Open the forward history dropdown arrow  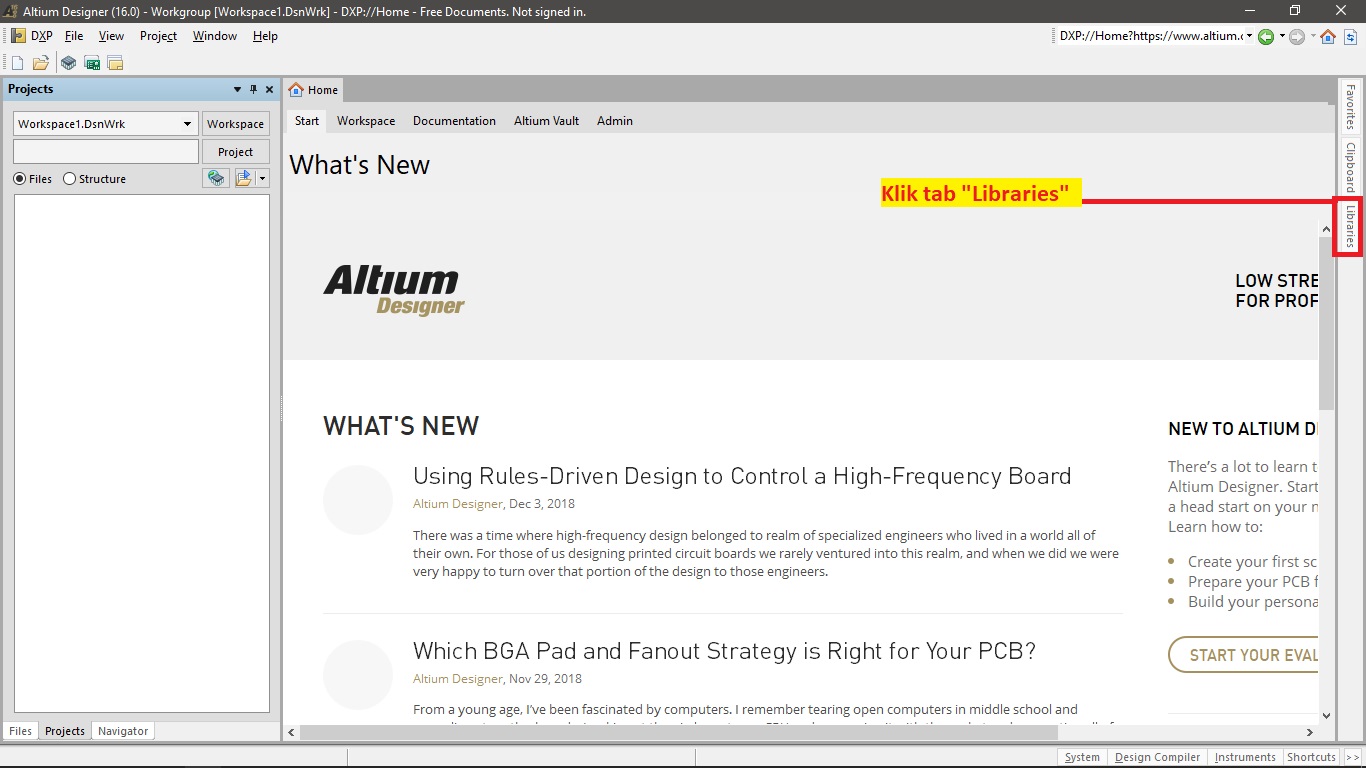point(1313,36)
